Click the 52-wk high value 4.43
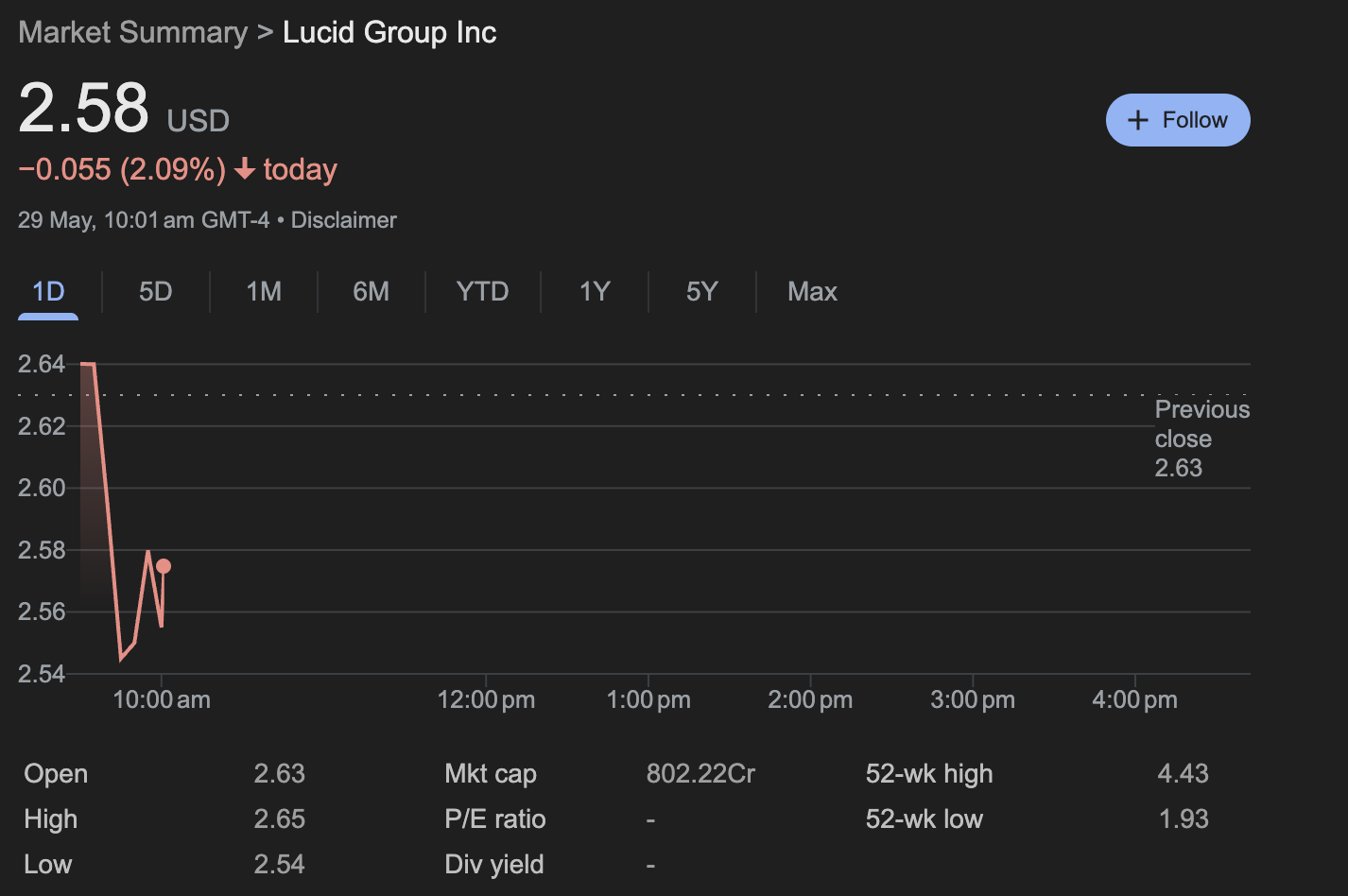The image size is (1348, 896). click(x=1184, y=774)
